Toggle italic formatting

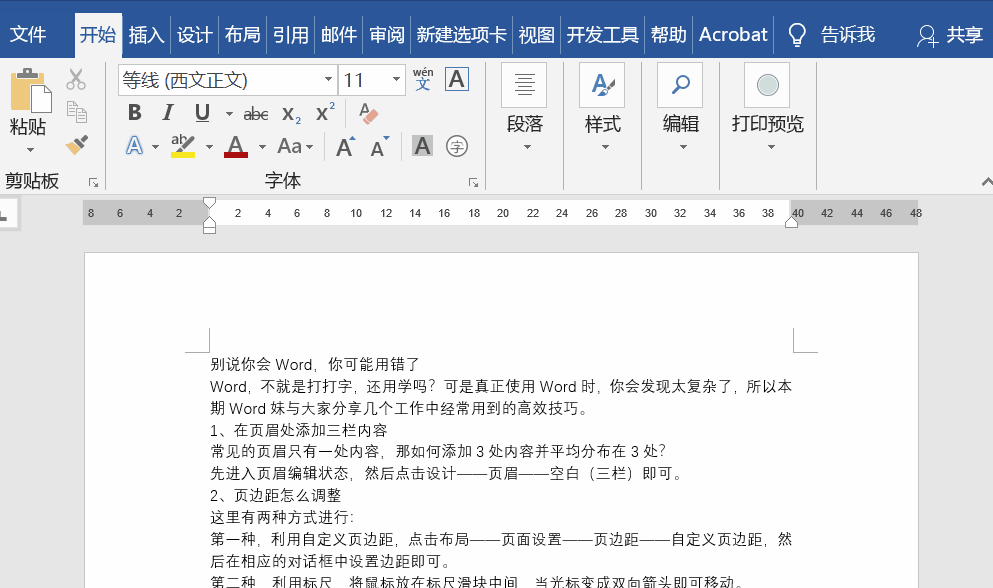click(169, 111)
